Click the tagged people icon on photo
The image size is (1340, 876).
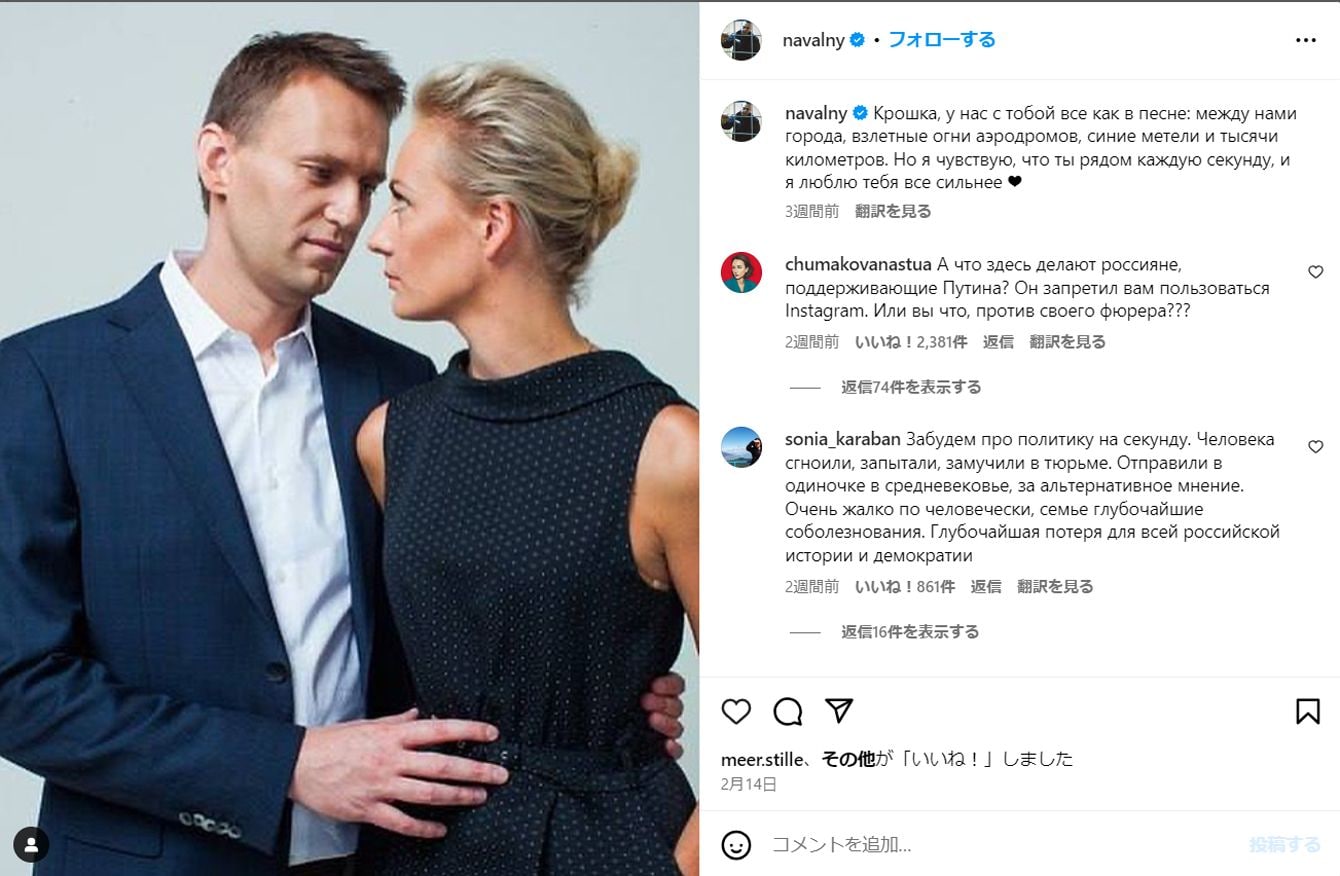point(31,845)
